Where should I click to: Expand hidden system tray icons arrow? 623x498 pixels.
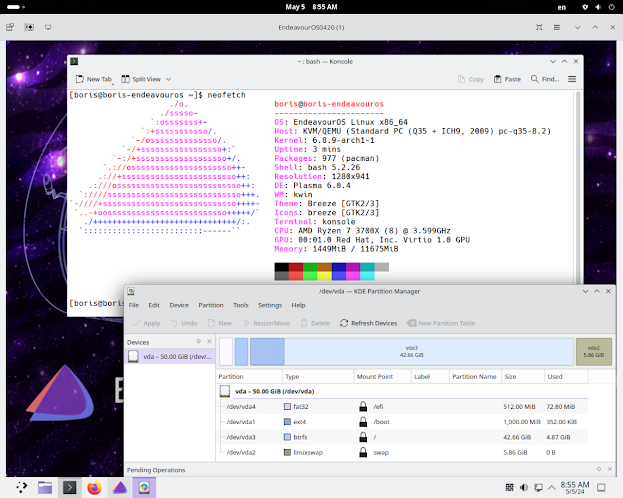point(551,487)
